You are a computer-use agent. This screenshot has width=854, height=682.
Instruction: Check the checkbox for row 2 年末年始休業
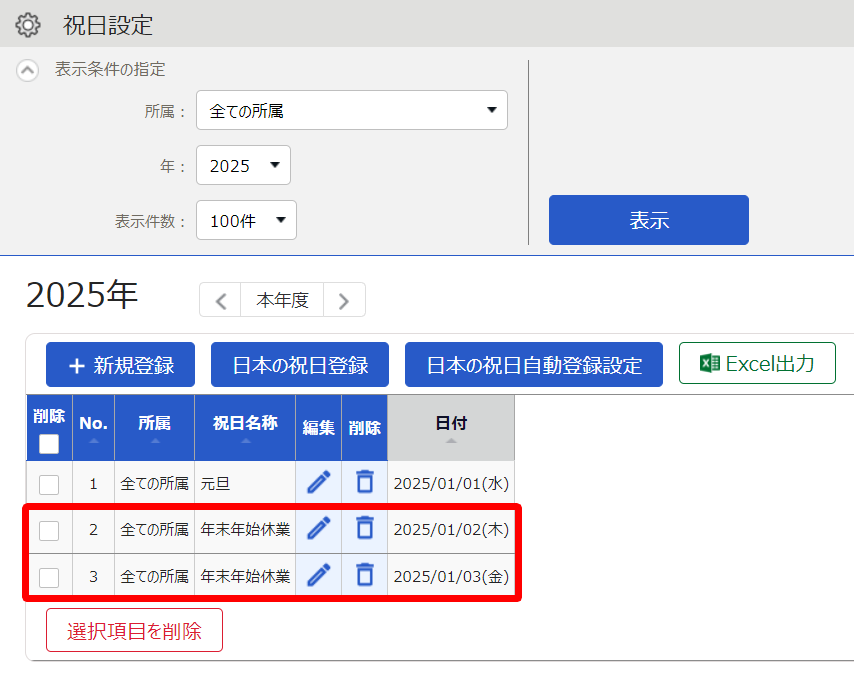(49, 531)
